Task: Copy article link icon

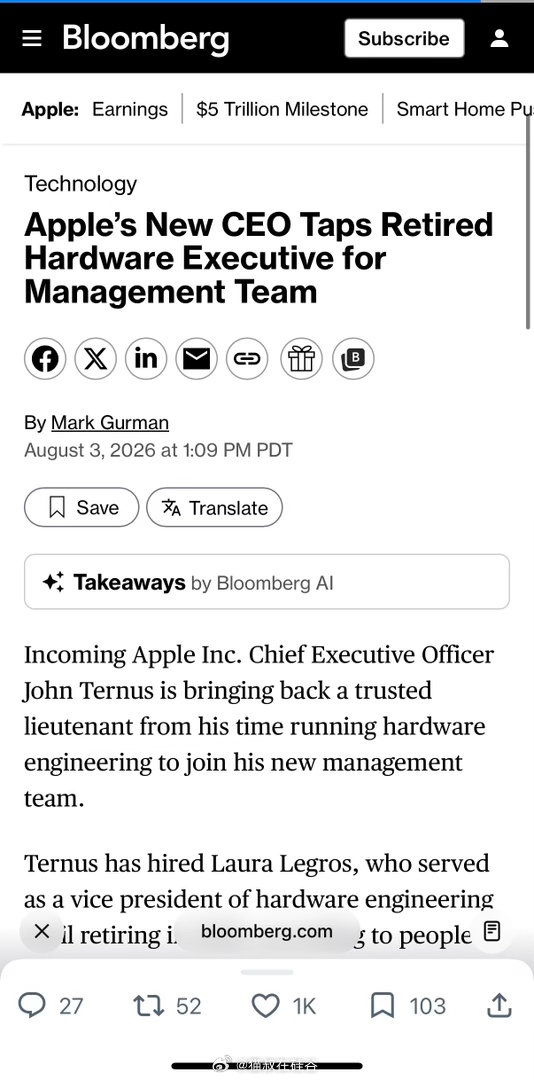Action: point(247,359)
